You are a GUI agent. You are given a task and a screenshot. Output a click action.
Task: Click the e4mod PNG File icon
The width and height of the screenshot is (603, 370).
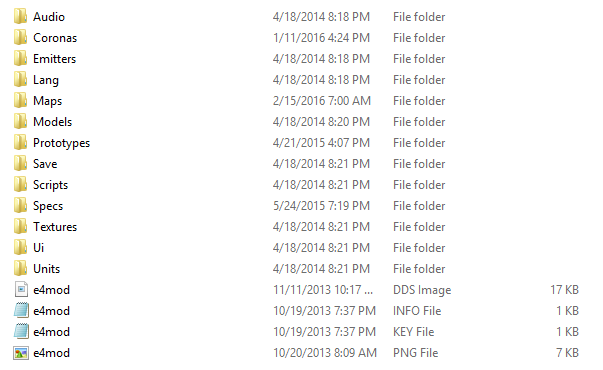click(x=21, y=353)
